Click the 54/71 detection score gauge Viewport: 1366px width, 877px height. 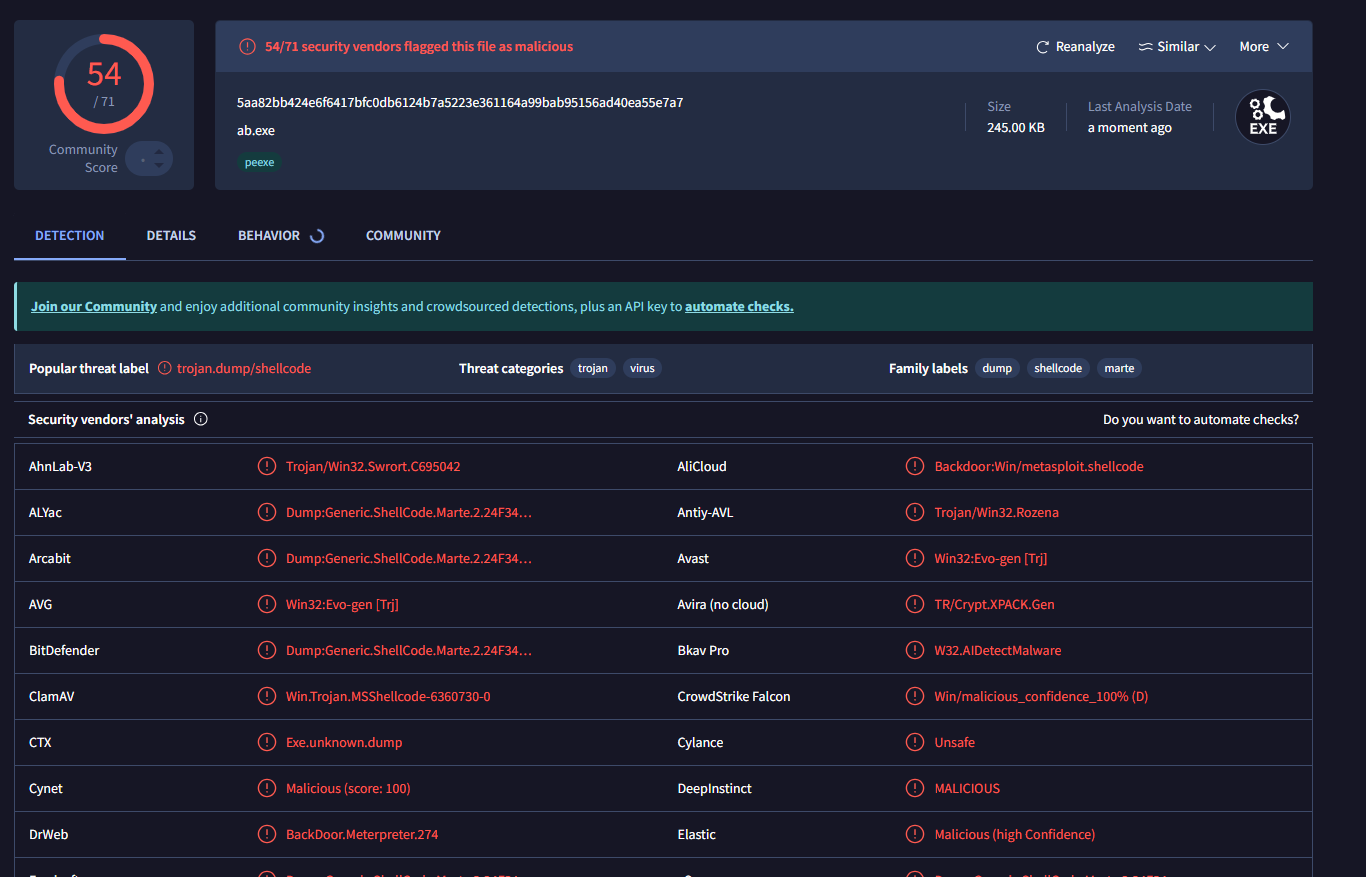point(104,84)
